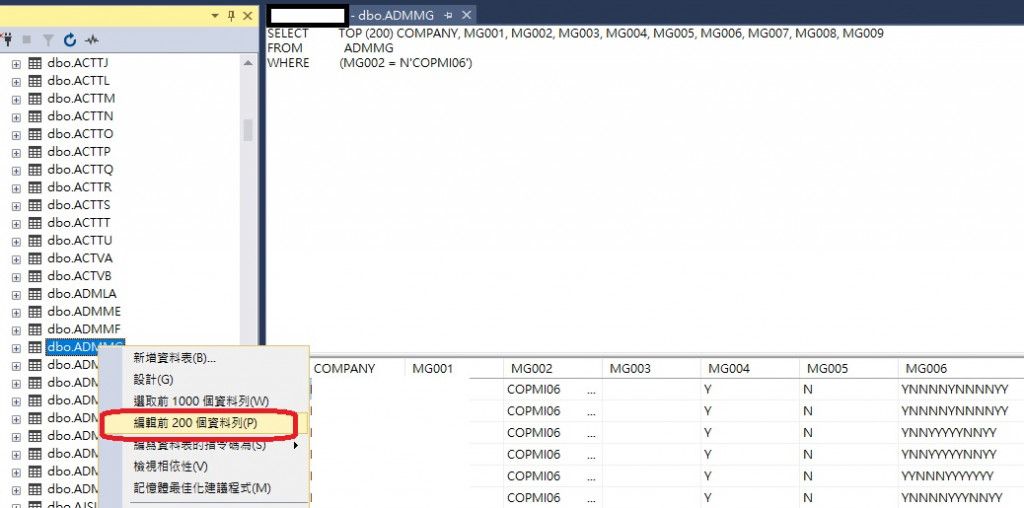Expand the dbo.ACTTL table node

pos(16,82)
